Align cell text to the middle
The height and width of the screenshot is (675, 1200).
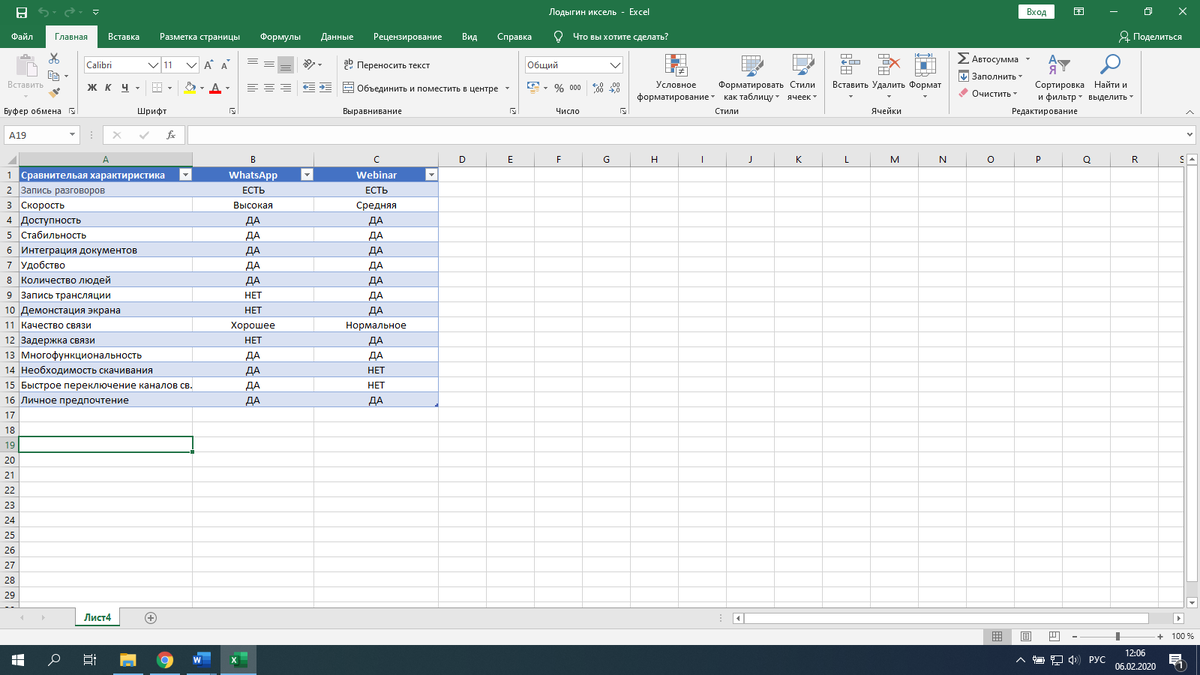[270, 64]
